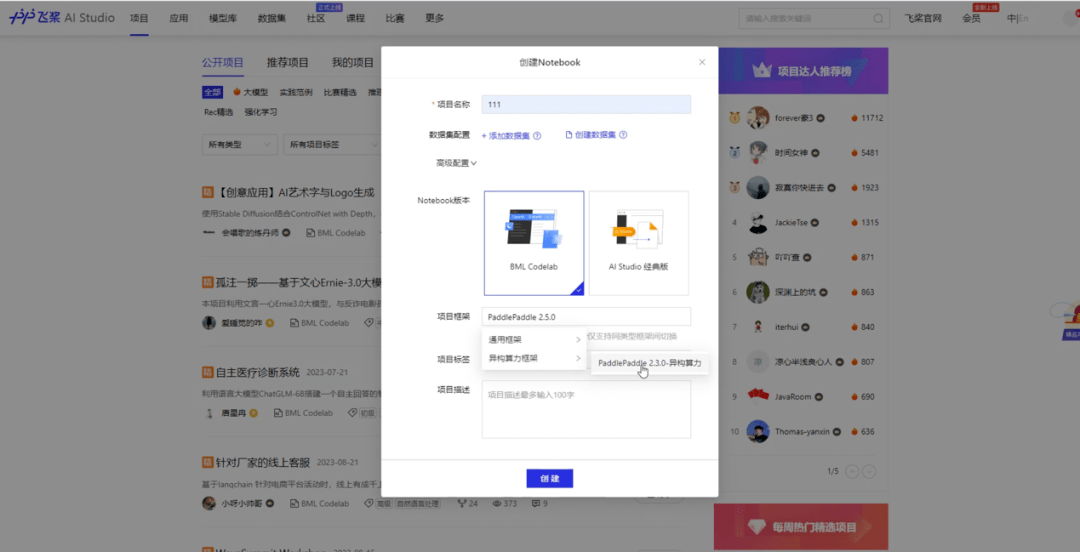This screenshot has height=552, width=1080.
Task: Click the 项目描述 text area
Action: click(x=586, y=409)
